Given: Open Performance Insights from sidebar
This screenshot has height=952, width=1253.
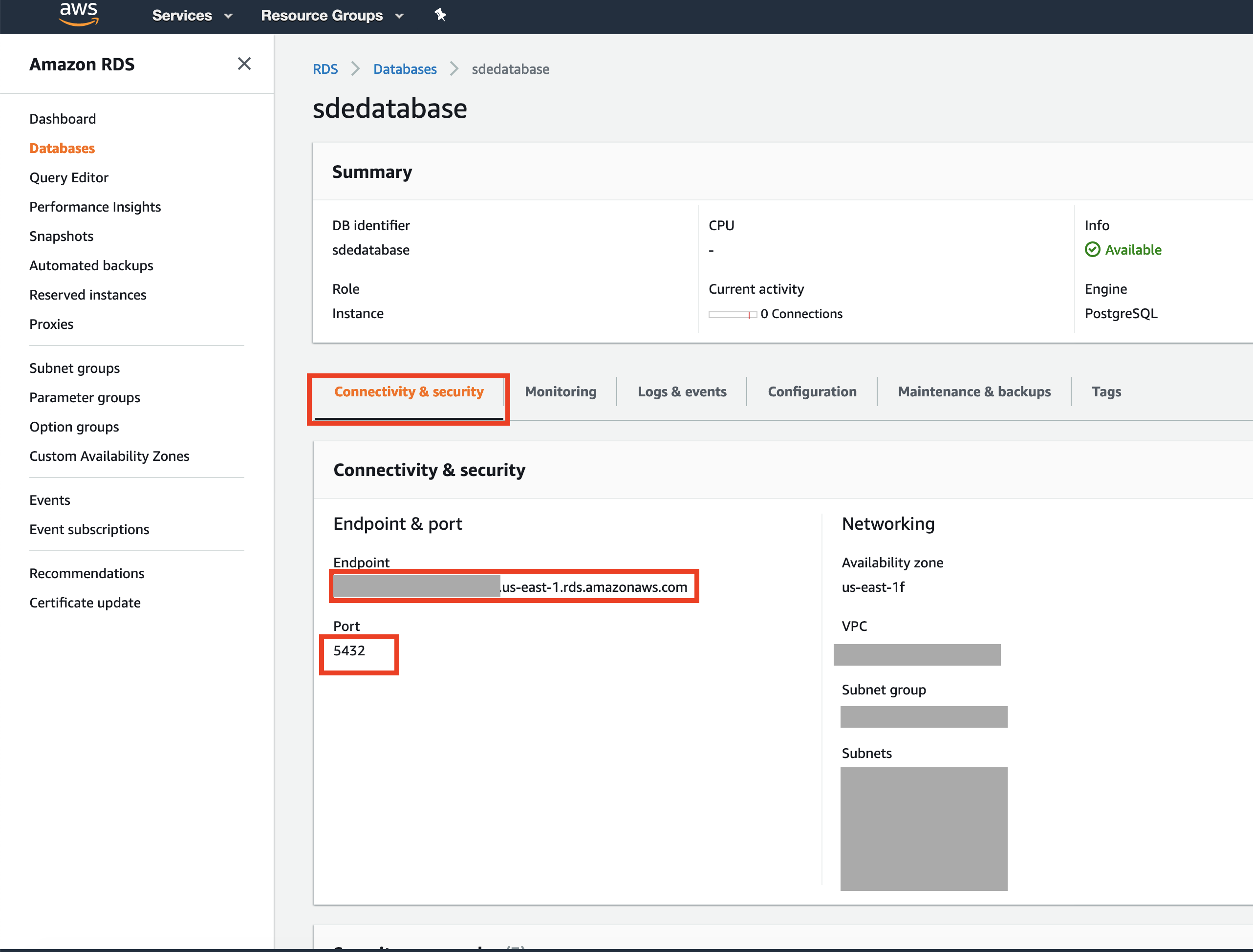Looking at the screenshot, I should pyautogui.click(x=94, y=206).
